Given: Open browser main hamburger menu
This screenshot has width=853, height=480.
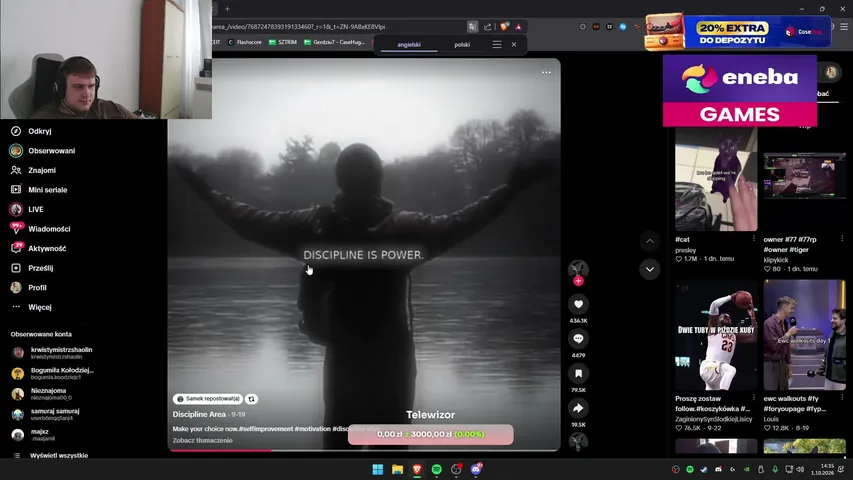Looking at the screenshot, I should [x=844, y=27].
